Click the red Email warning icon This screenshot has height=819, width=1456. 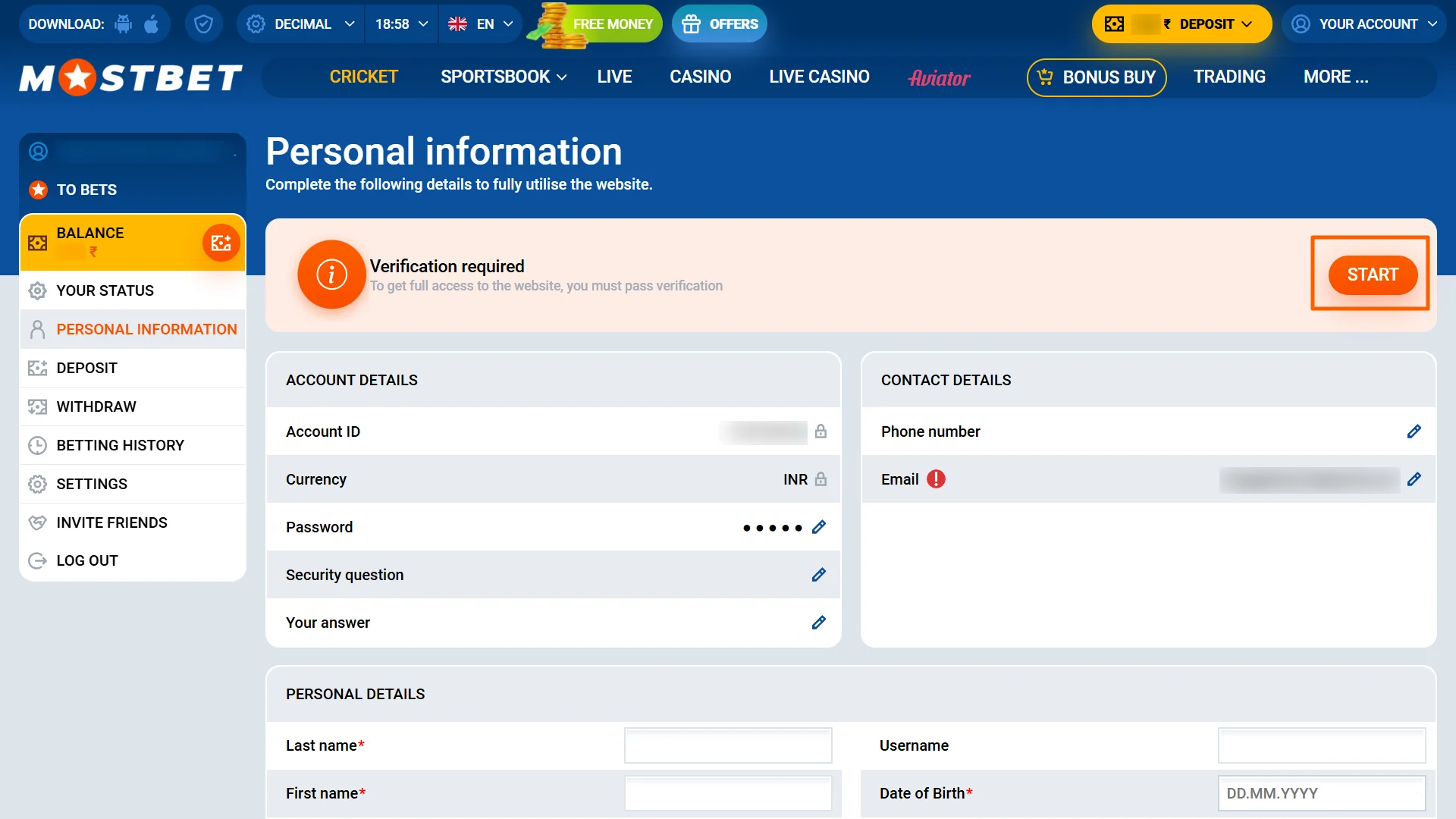pyautogui.click(x=937, y=479)
